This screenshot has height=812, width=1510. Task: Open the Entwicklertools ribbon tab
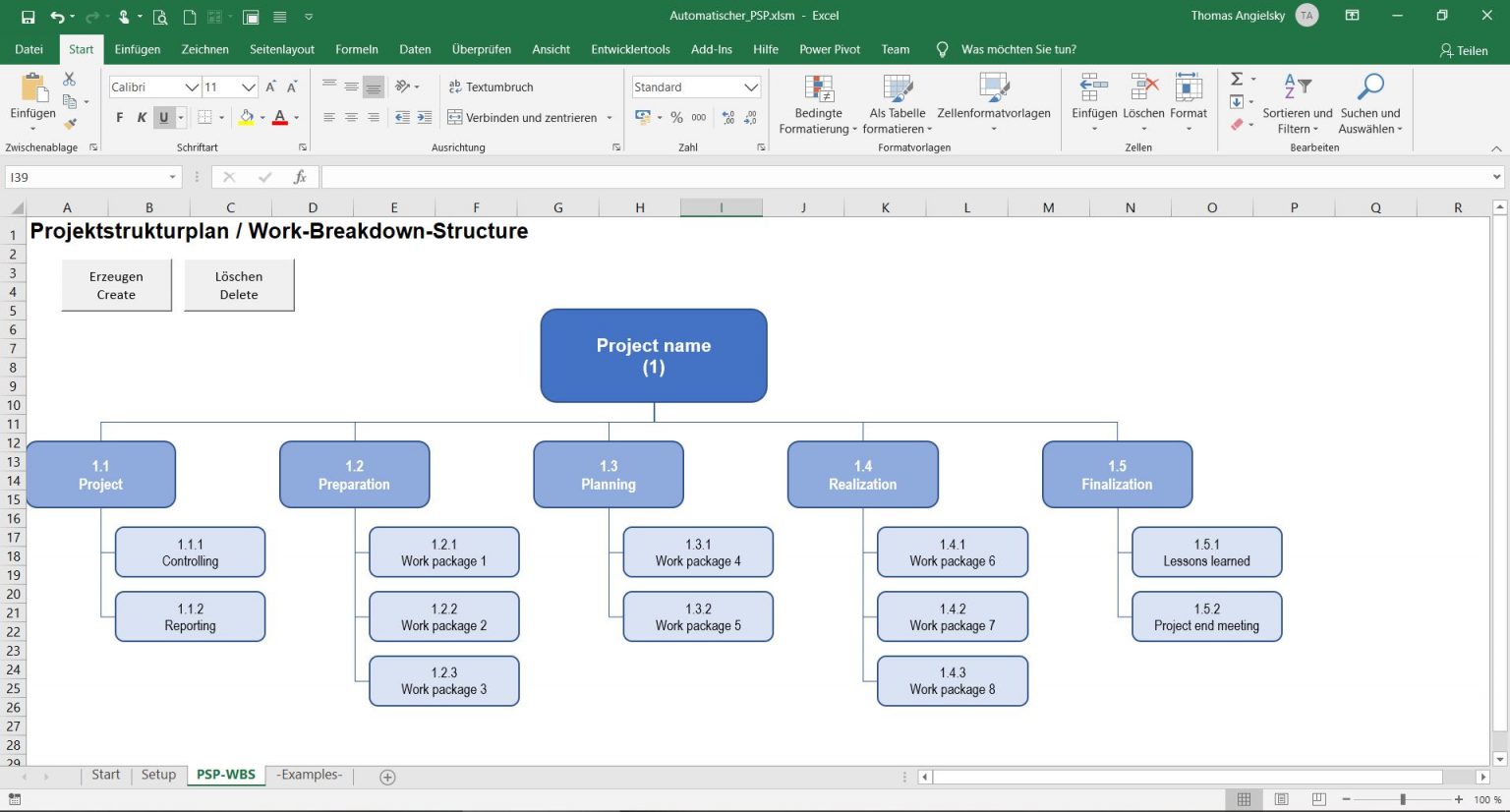point(630,49)
